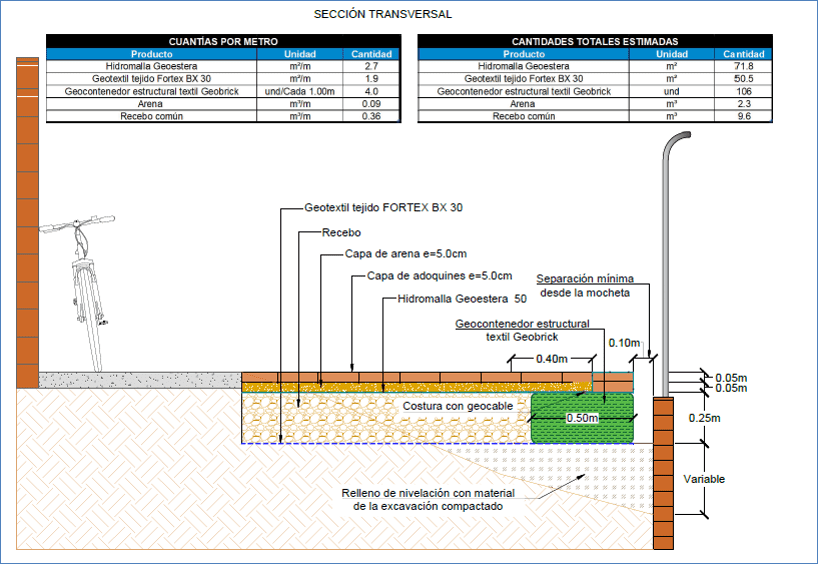The image size is (818, 564).
Task: Click the 'Geotextil tejido FORTEX BX 30' label
Action: click(383, 208)
